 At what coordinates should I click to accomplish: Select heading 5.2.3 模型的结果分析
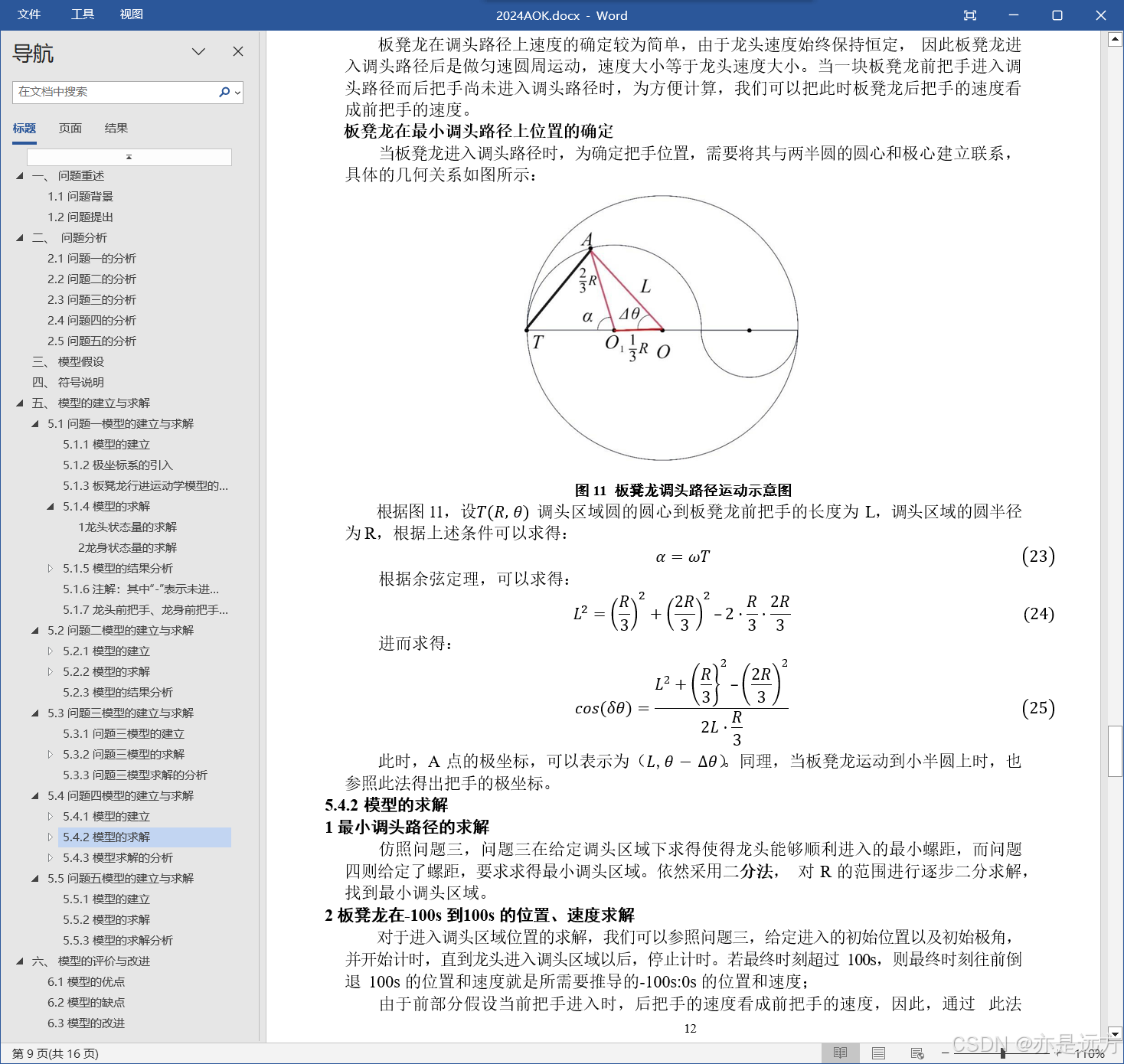tap(118, 693)
